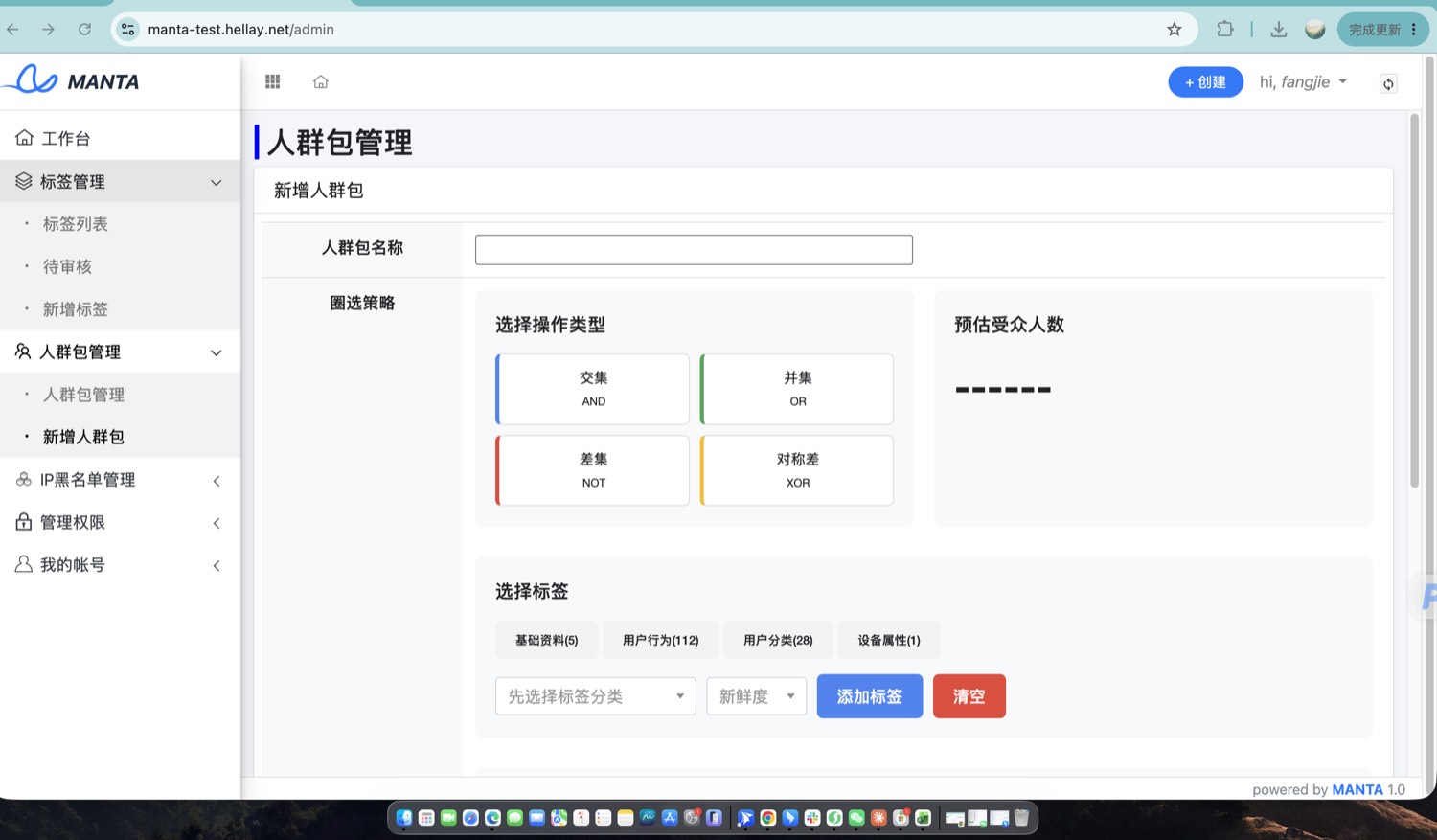Screen dimensions: 1437x840
Task: Click the home icon in top bar
Action: (x=321, y=81)
